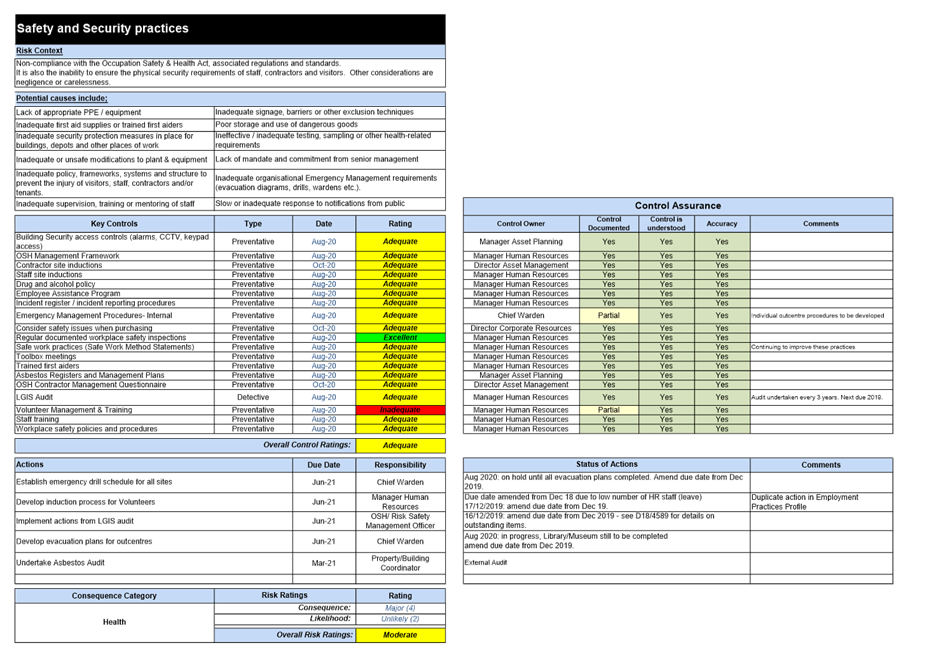
Task: Click 'Slow or inadequate response to notifications from public'
Action: (329, 204)
